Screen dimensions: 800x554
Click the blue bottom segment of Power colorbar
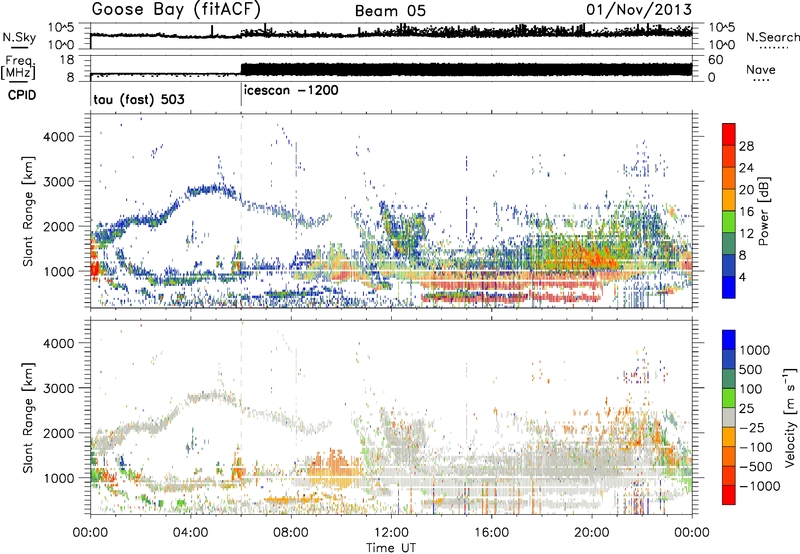pyautogui.click(x=729, y=287)
